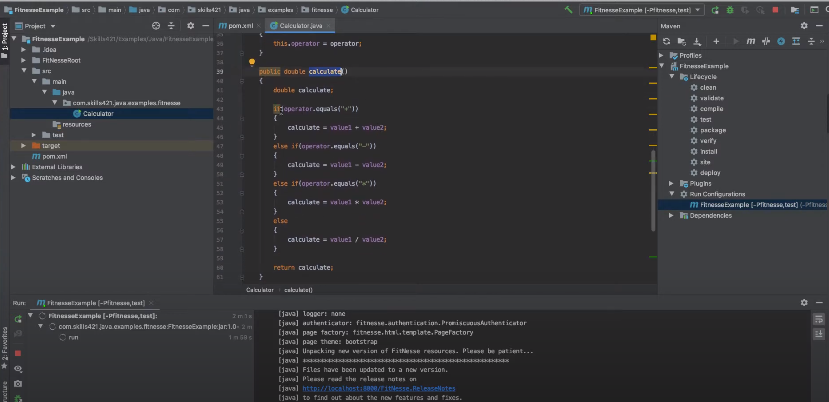This screenshot has height=402, width=829.
Task: Open the run configuration dropdown
Action: (641, 10)
